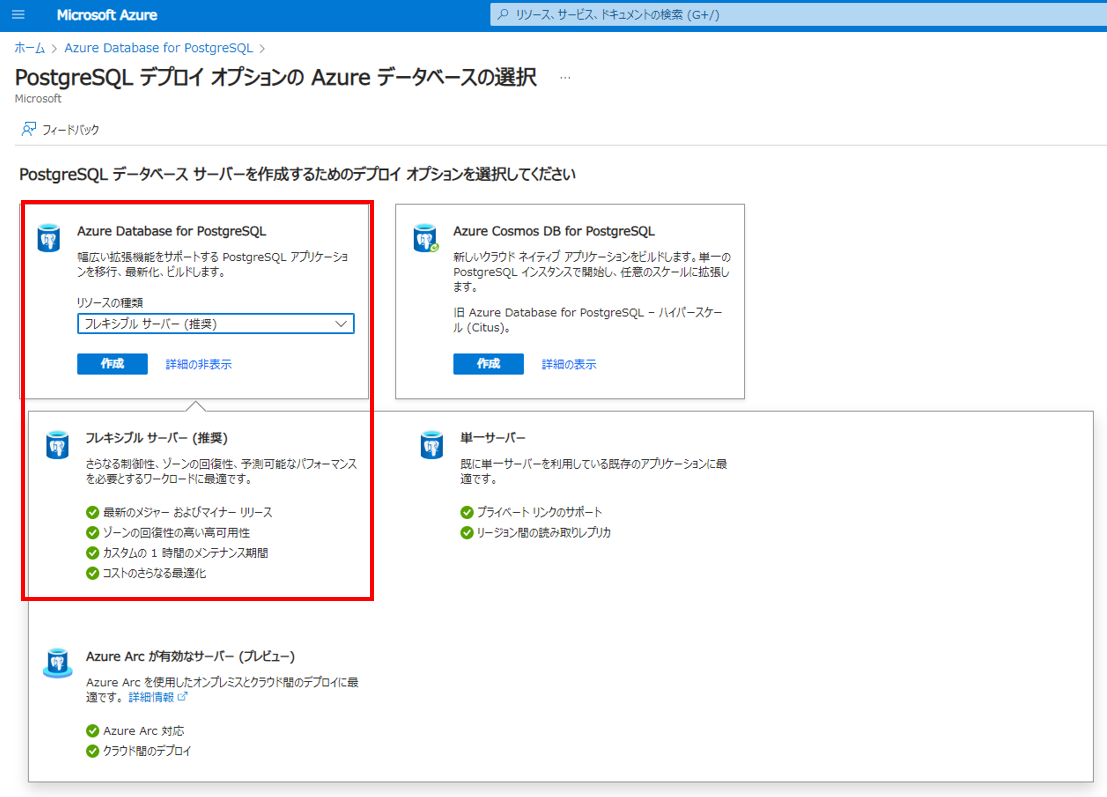Click 作成 under Azure Cosmos DB for PostgreSQL
1107x797 pixels.
tap(489, 364)
